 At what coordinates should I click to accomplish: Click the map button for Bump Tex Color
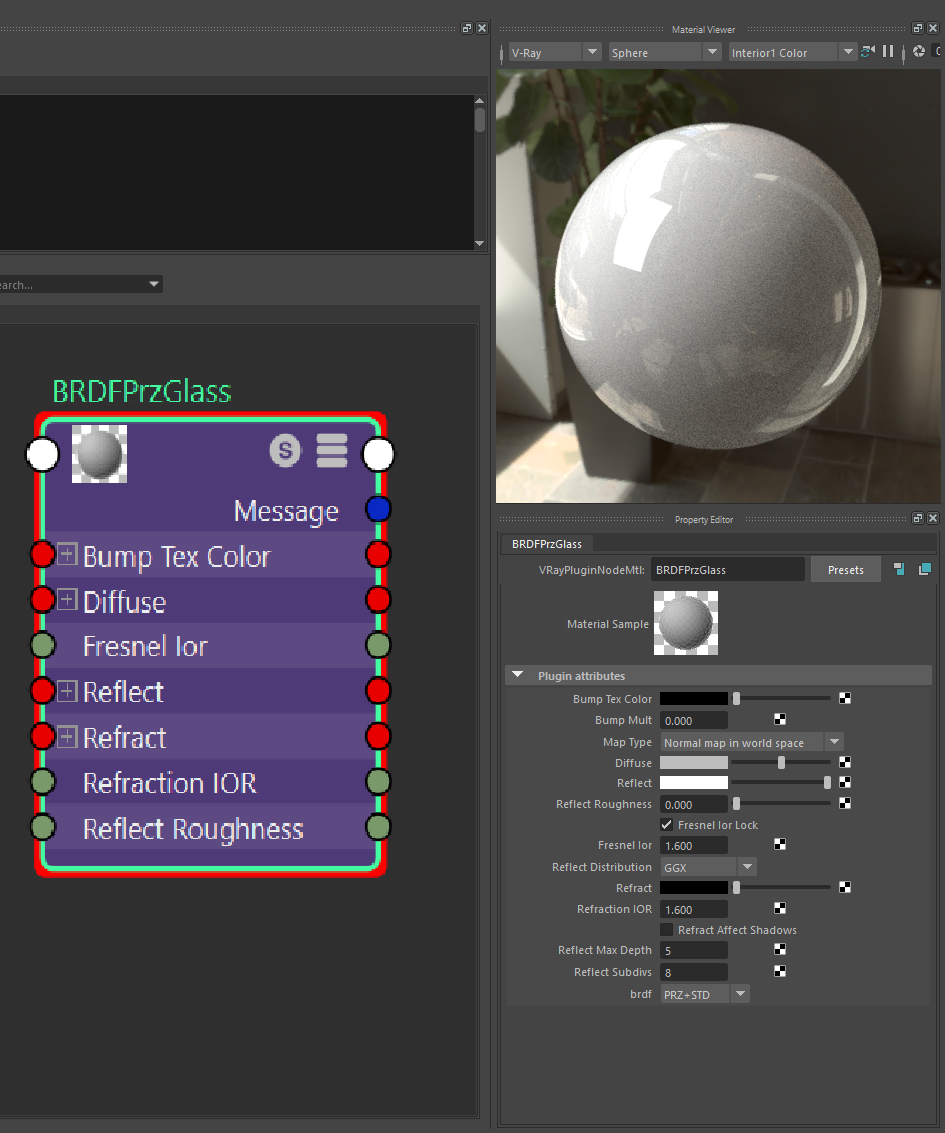tap(845, 698)
